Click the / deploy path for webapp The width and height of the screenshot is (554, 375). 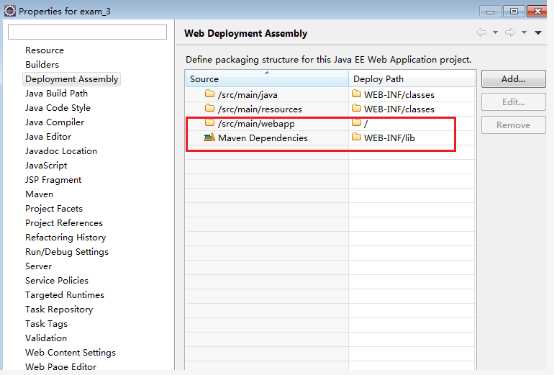click(x=366, y=124)
